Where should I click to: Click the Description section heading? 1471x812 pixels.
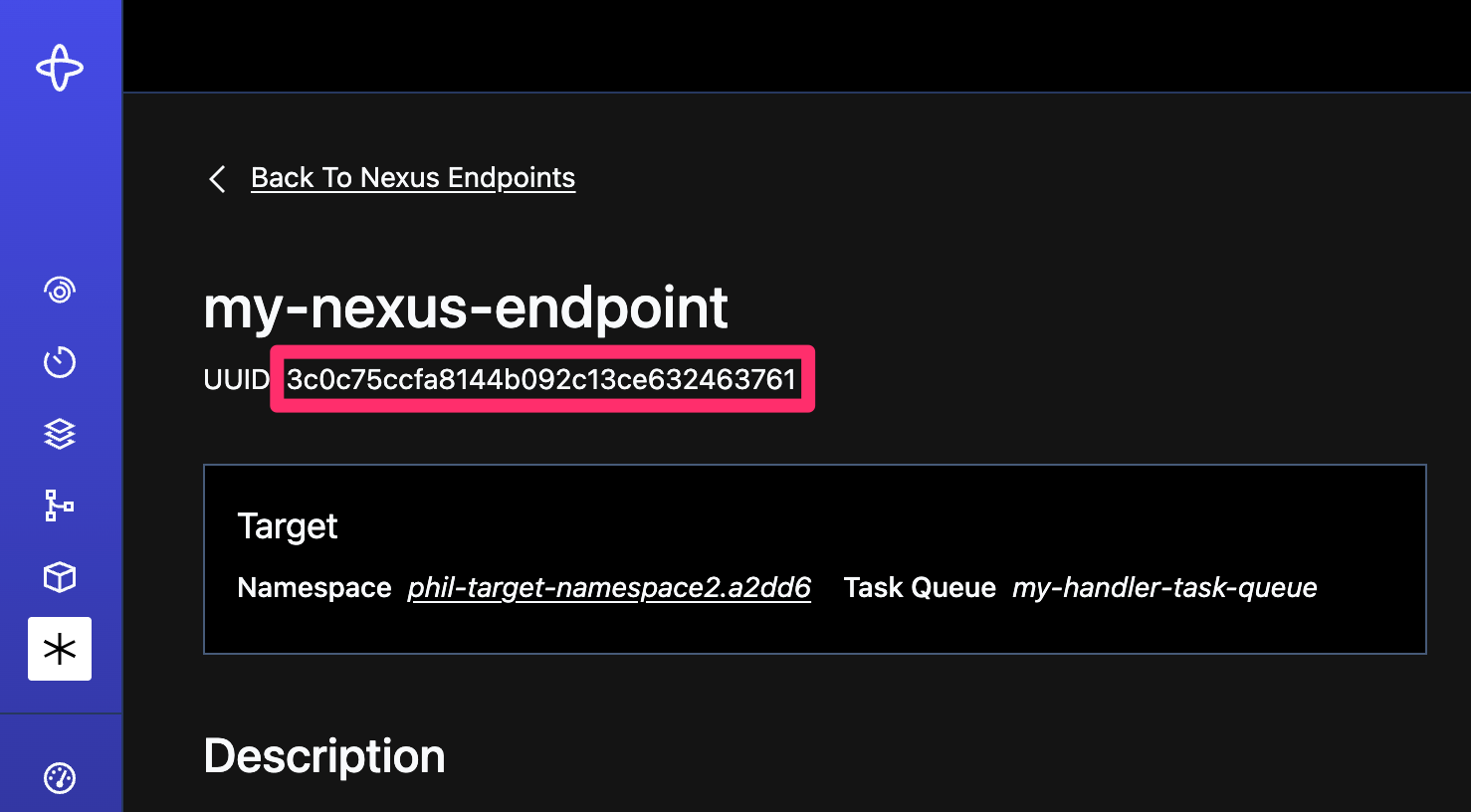coord(323,755)
